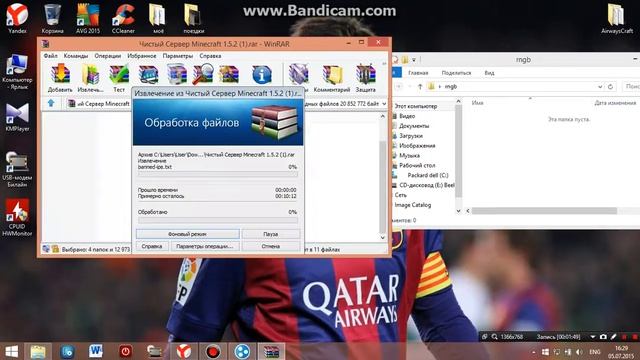
Task: Click the Обработано total progress bar
Action: [x=218, y=220]
